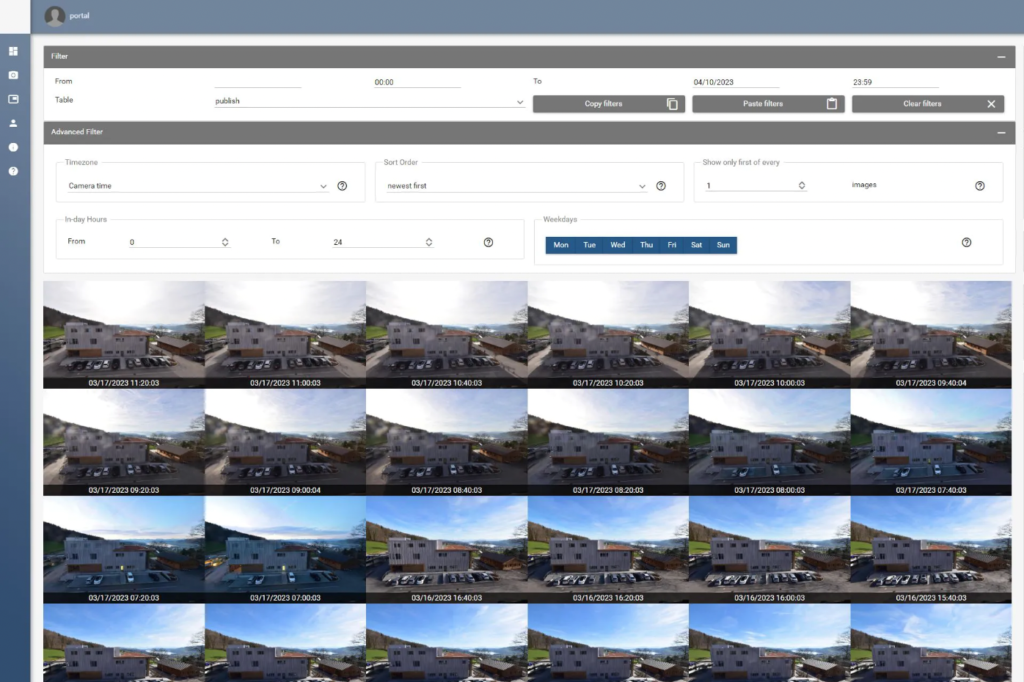This screenshot has width=1024, height=682.
Task: Open the Timezone dropdown showing Camera time
Action: point(197,186)
